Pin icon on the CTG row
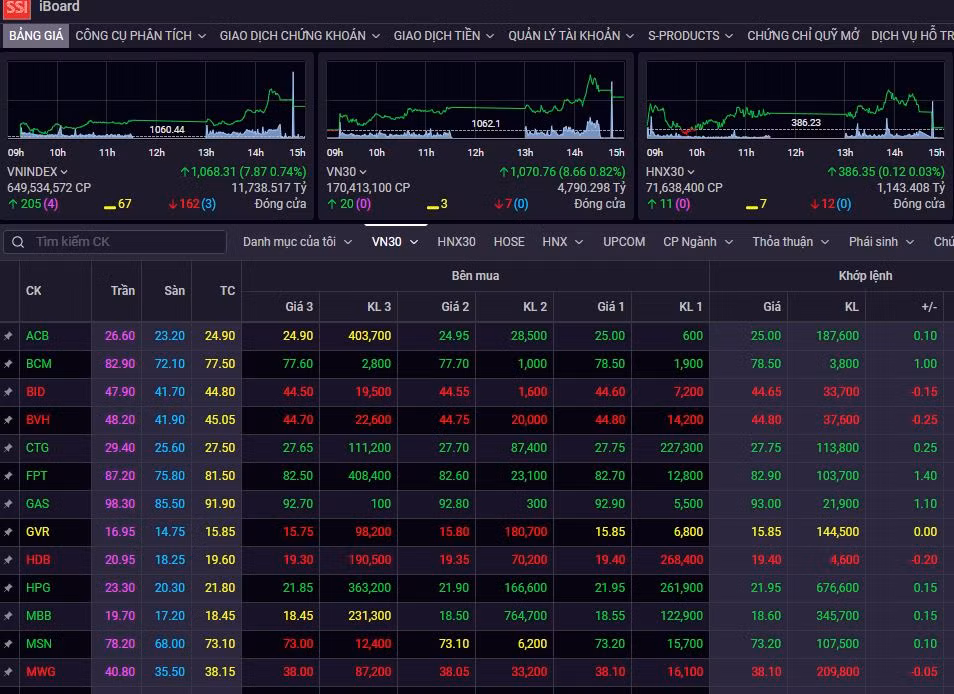The height and width of the screenshot is (694, 954). 9,448
